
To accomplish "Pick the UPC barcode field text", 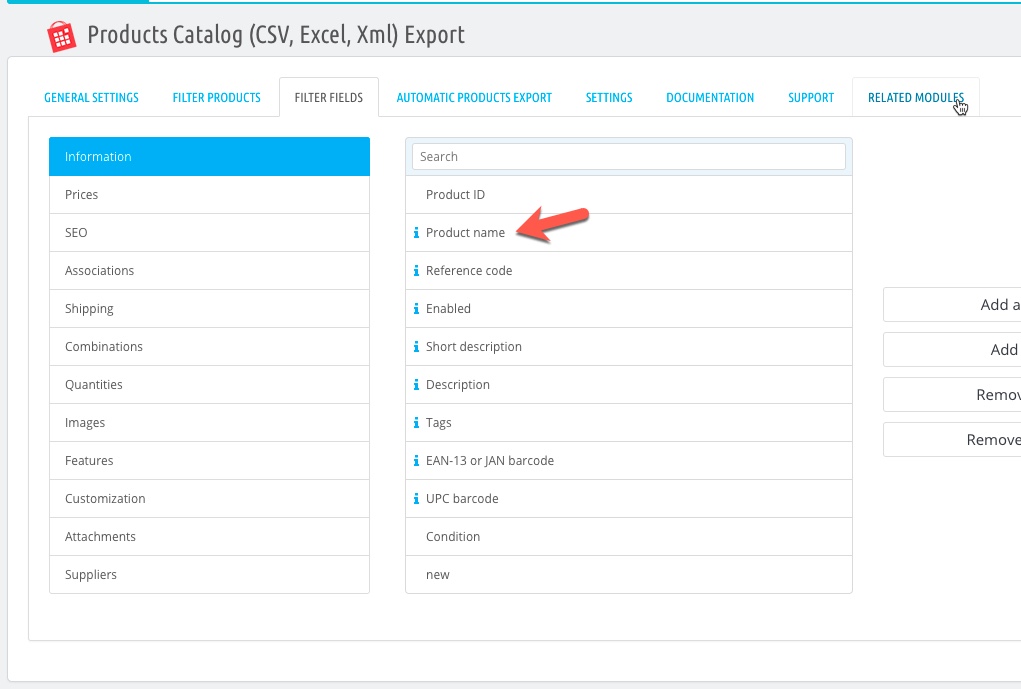I will click(x=462, y=498).
